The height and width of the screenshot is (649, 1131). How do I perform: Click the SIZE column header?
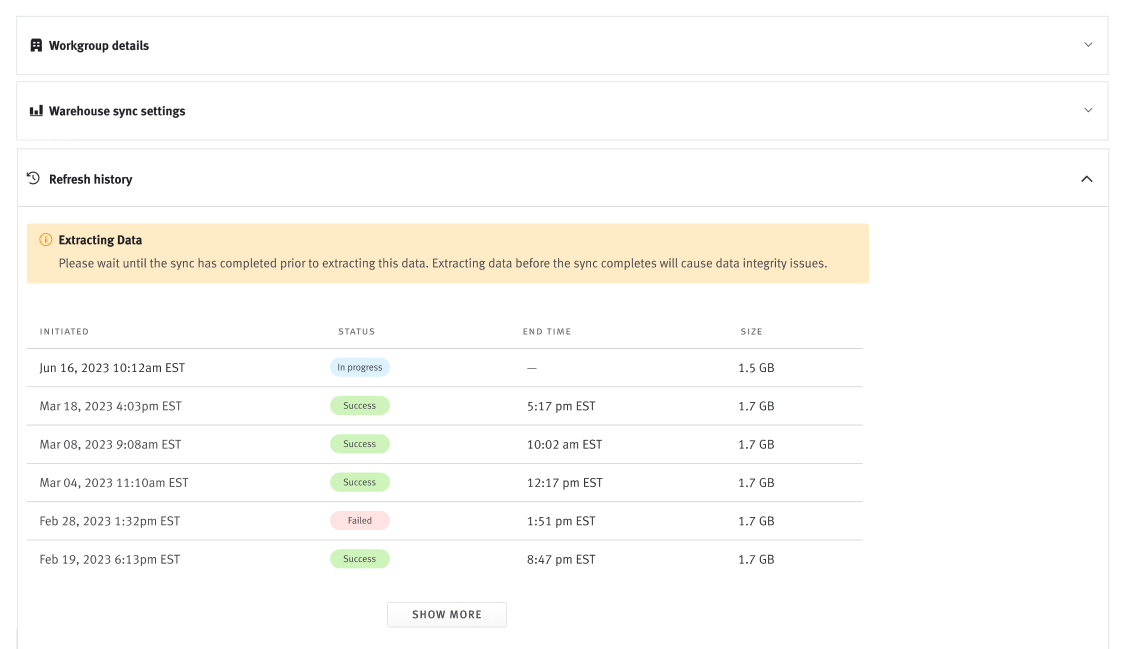click(752, 331)
